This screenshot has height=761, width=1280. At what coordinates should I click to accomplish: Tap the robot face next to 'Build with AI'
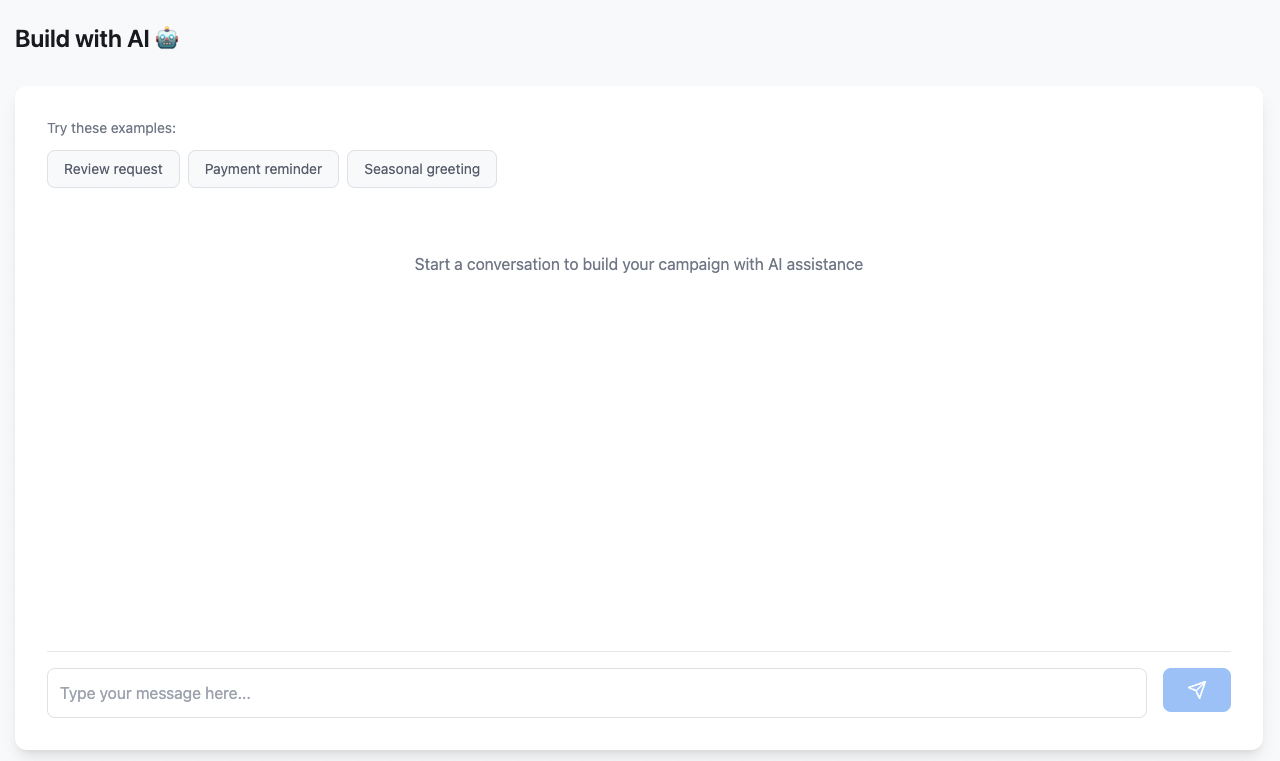click(x=166, y=38)
